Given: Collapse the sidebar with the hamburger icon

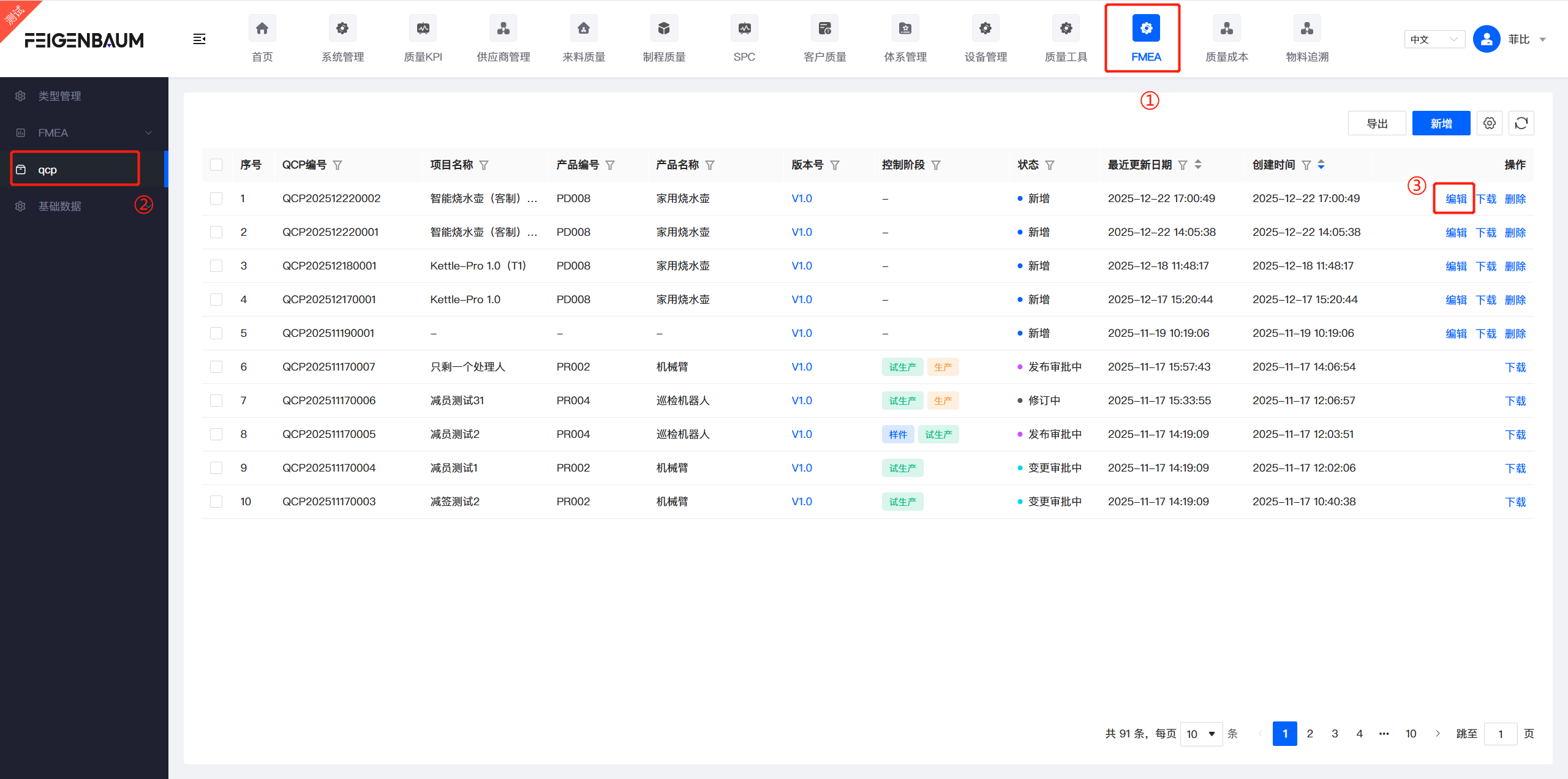Looking at the screenshot, I should pos(199,39).
